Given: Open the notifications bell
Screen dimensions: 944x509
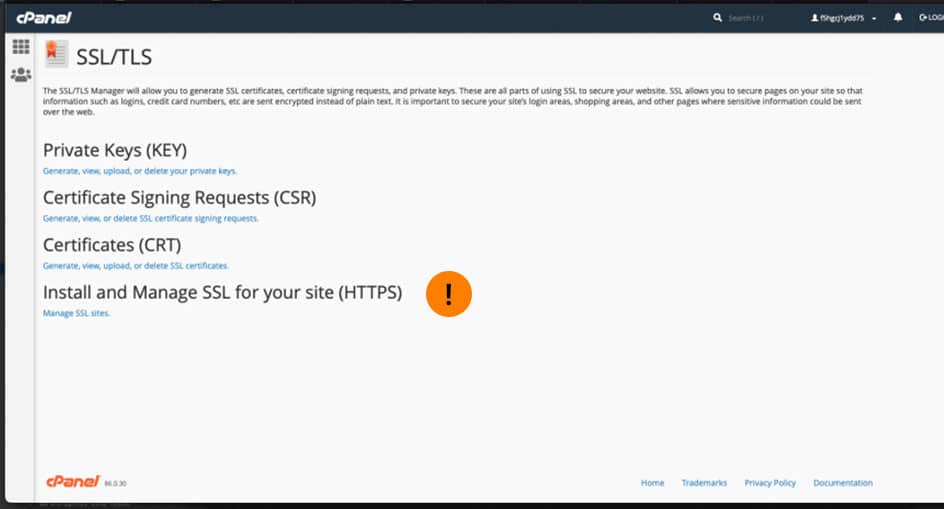Looking at the screenshot, I should [x=898, y=17].
